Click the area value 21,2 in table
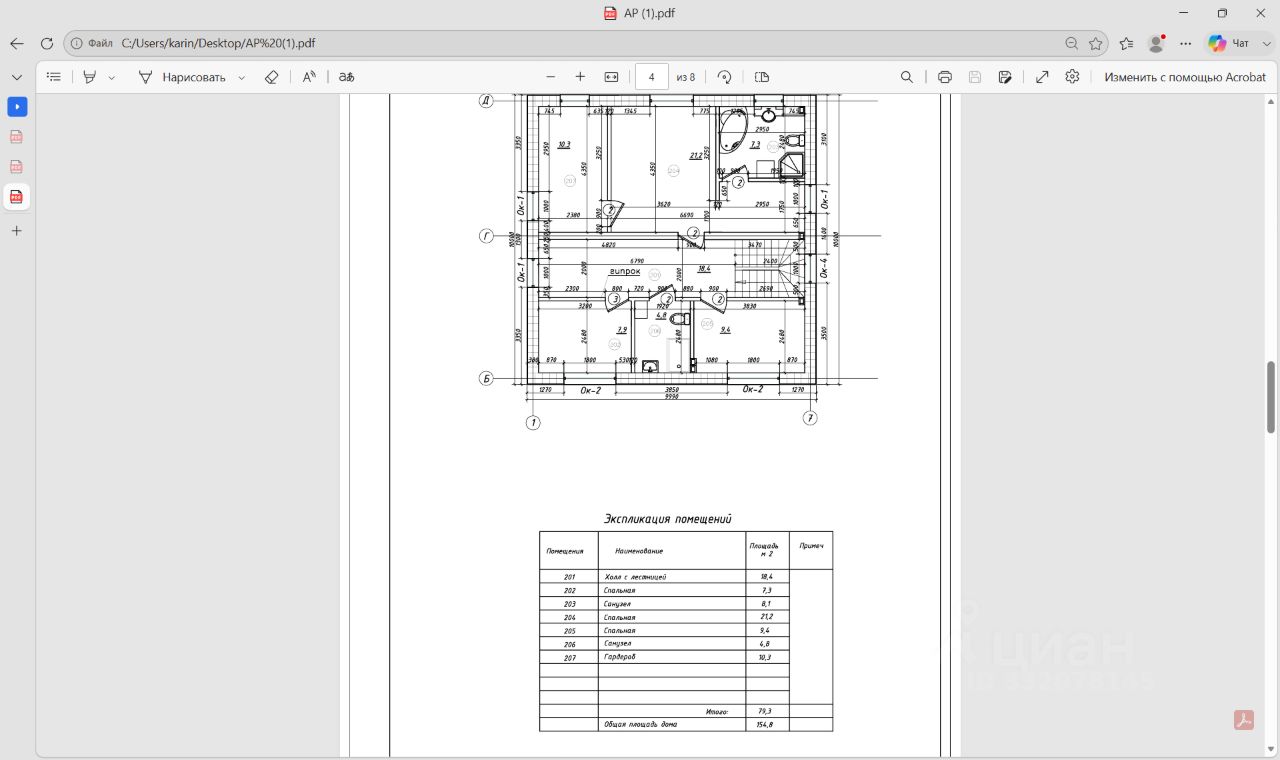 pos(766,617)
